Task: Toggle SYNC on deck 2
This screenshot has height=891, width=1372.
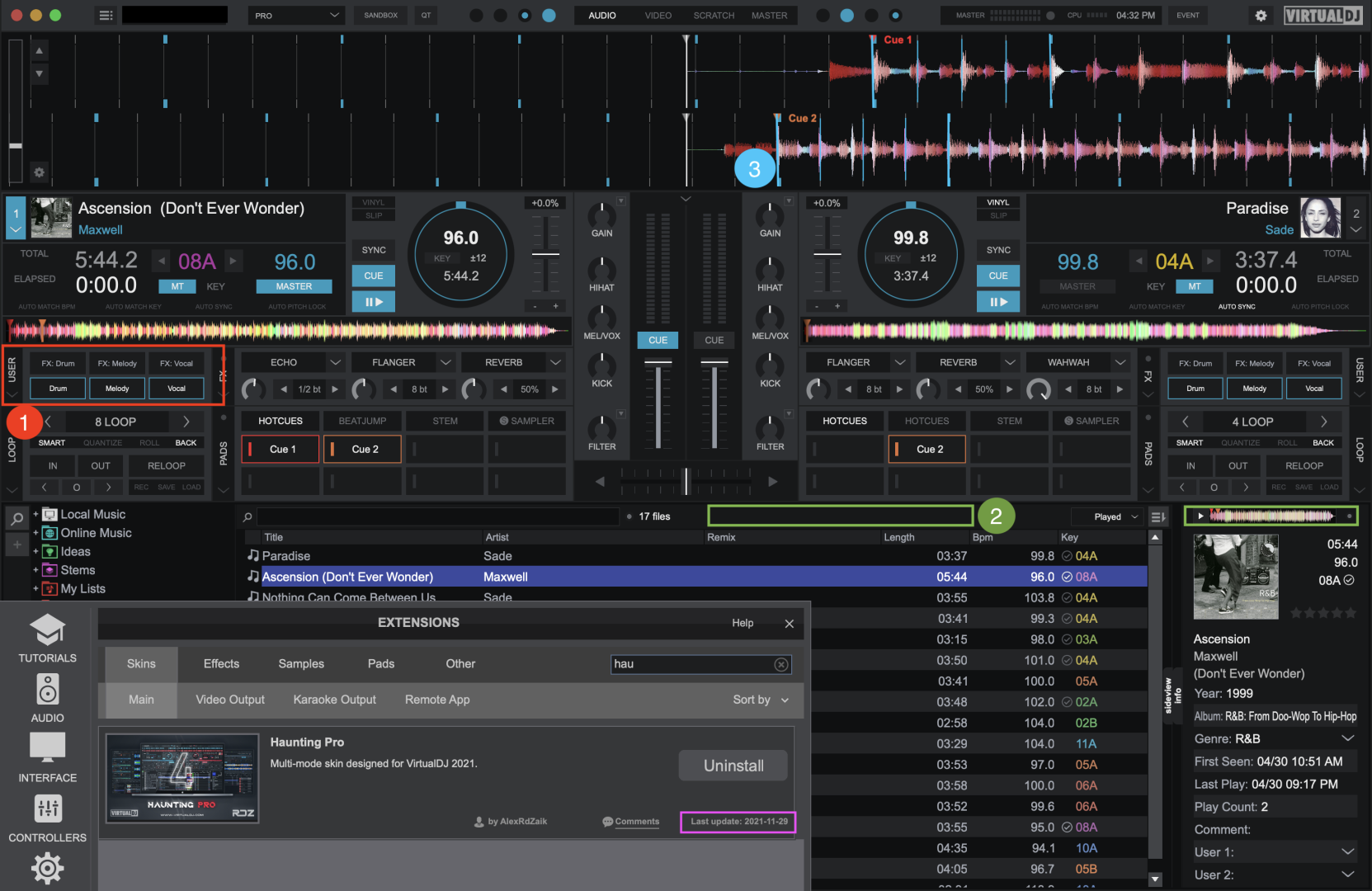Action: (x=998, y=250)
